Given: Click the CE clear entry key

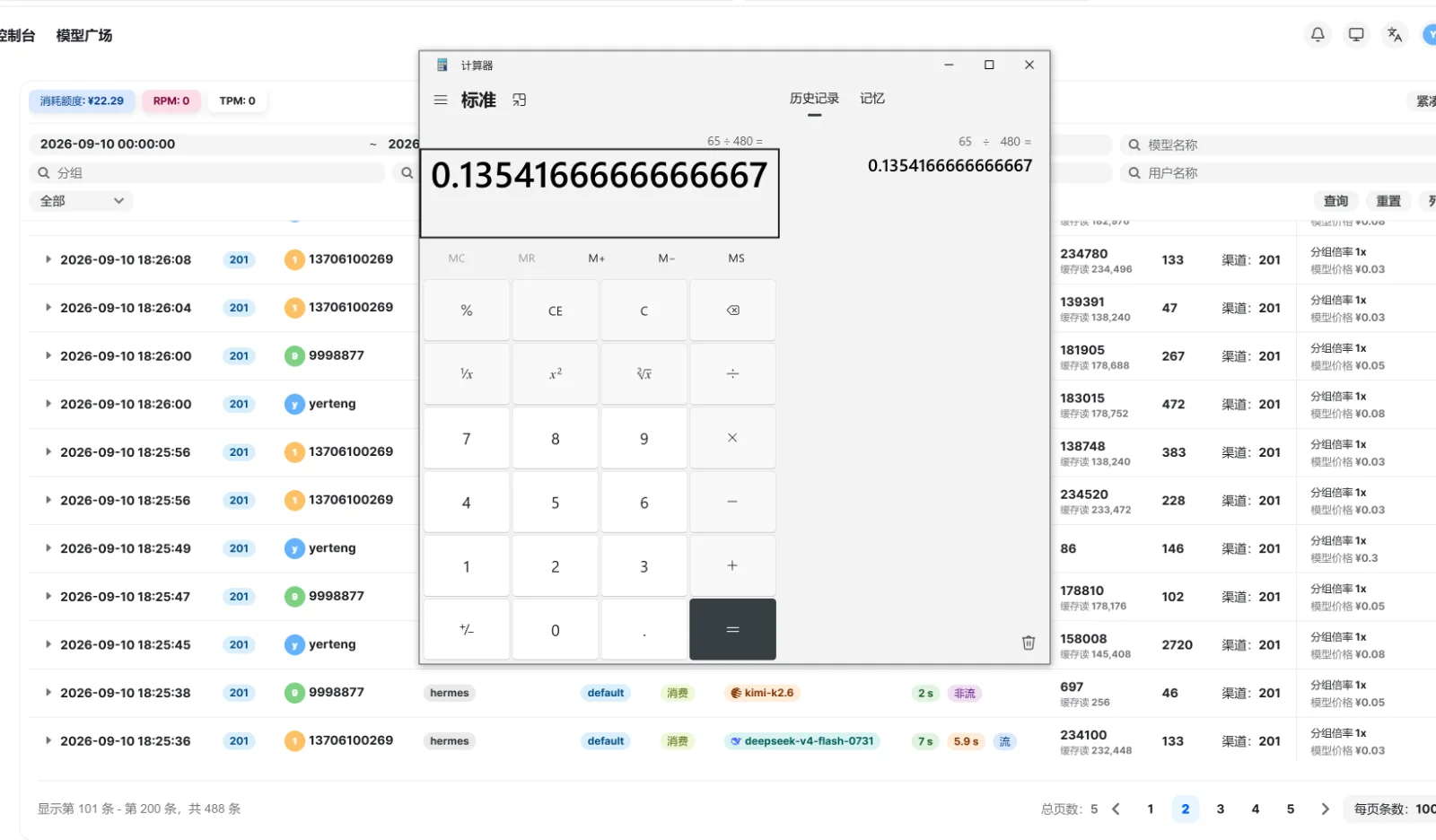Looking at the screenshot, I should pyautogui.click(x=556, y=311).
